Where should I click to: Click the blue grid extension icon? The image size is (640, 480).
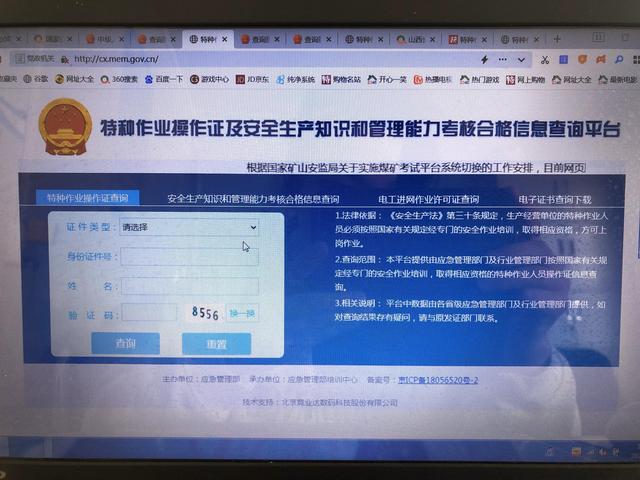pyautogui.click(x=564, y=60)
